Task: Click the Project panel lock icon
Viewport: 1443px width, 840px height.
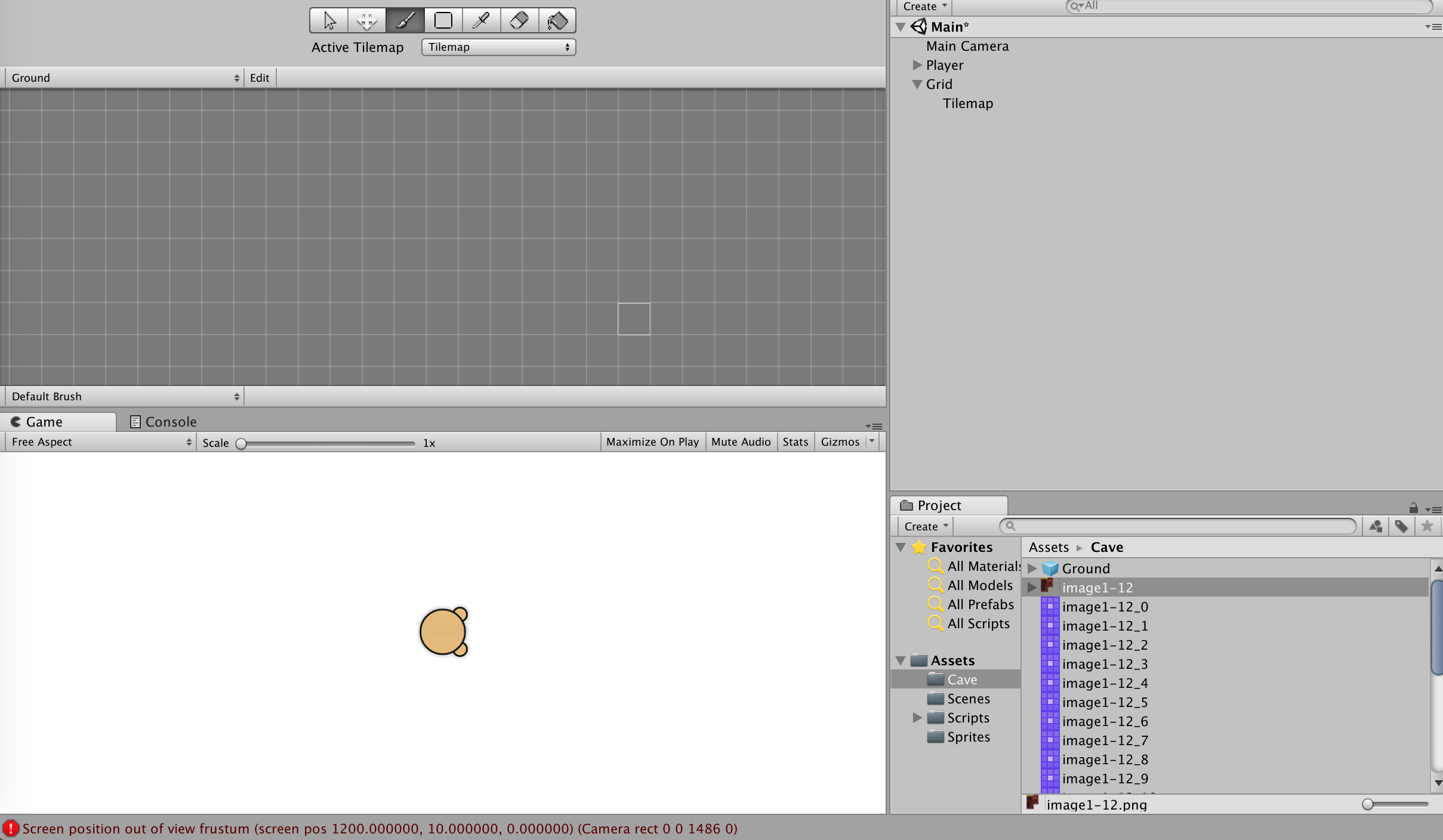Action: point(1413,508)
